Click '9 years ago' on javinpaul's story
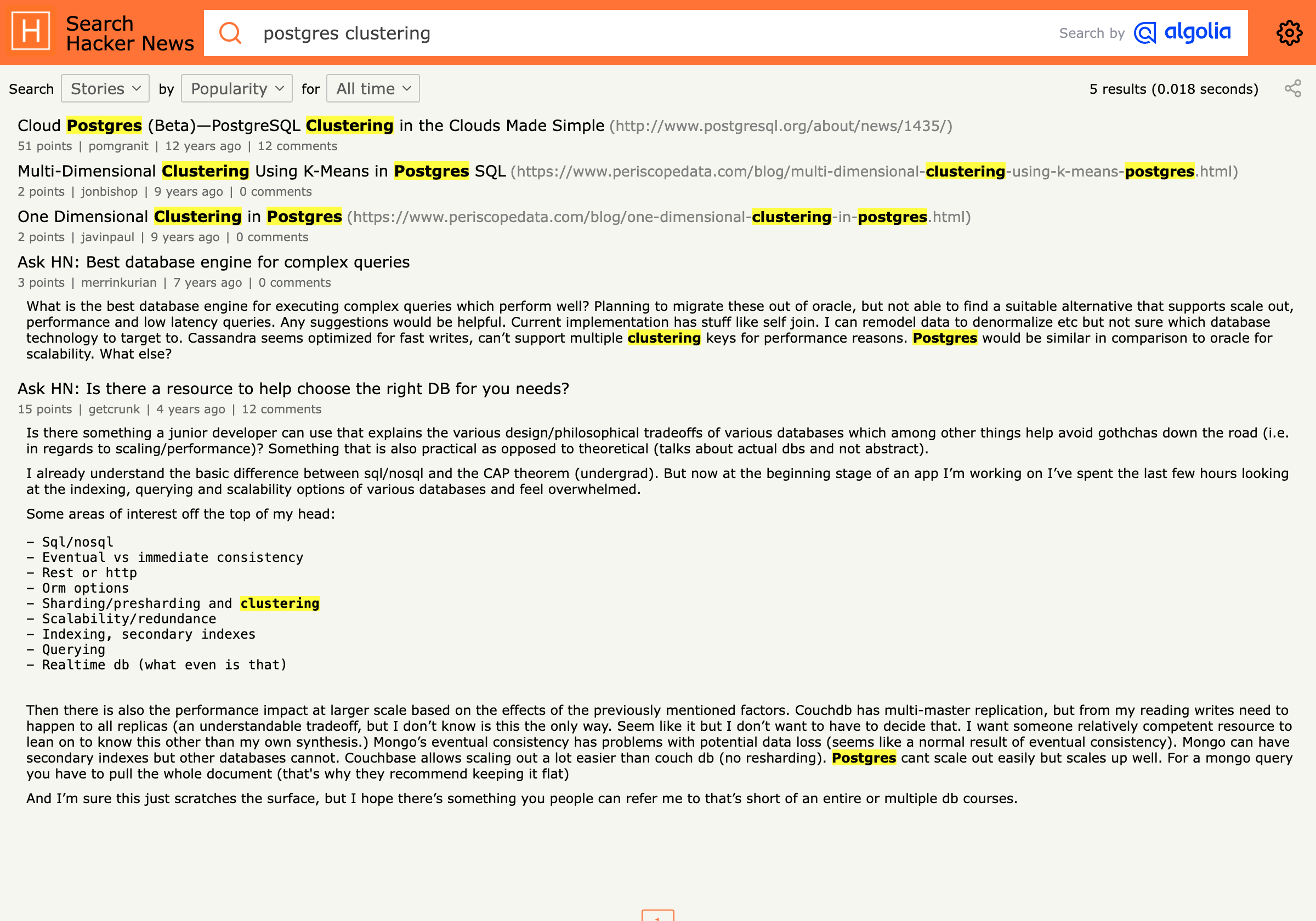 click(x=185, y=237)
